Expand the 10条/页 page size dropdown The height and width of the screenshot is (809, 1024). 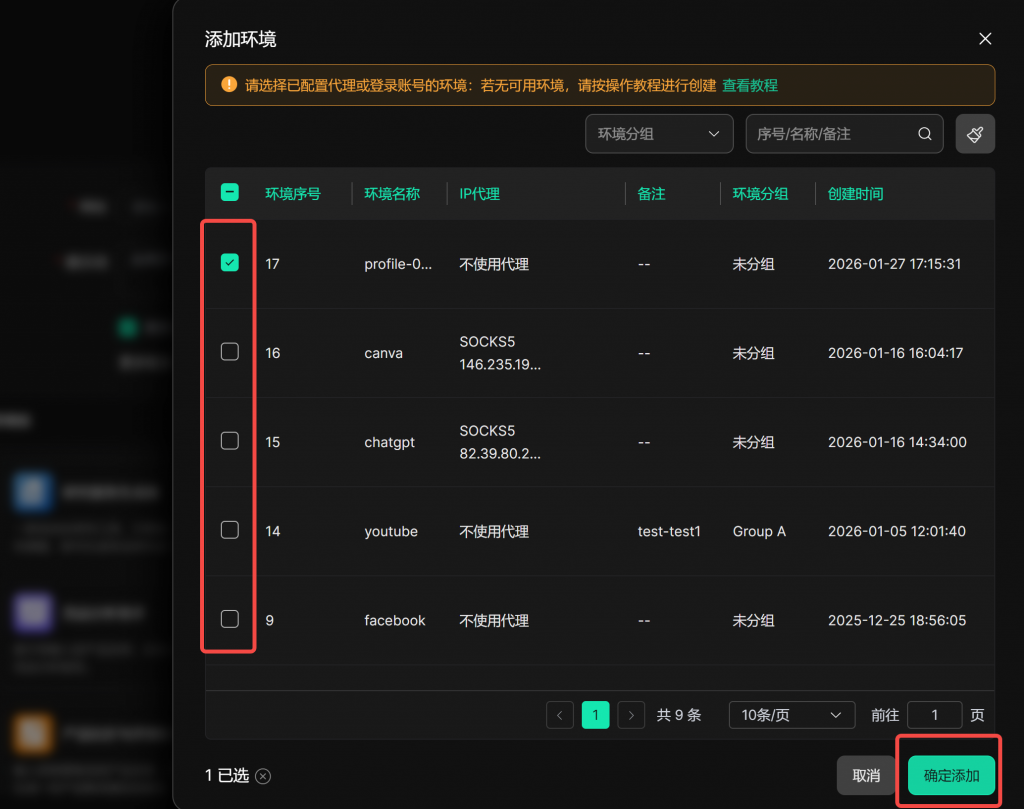[791, 715]
